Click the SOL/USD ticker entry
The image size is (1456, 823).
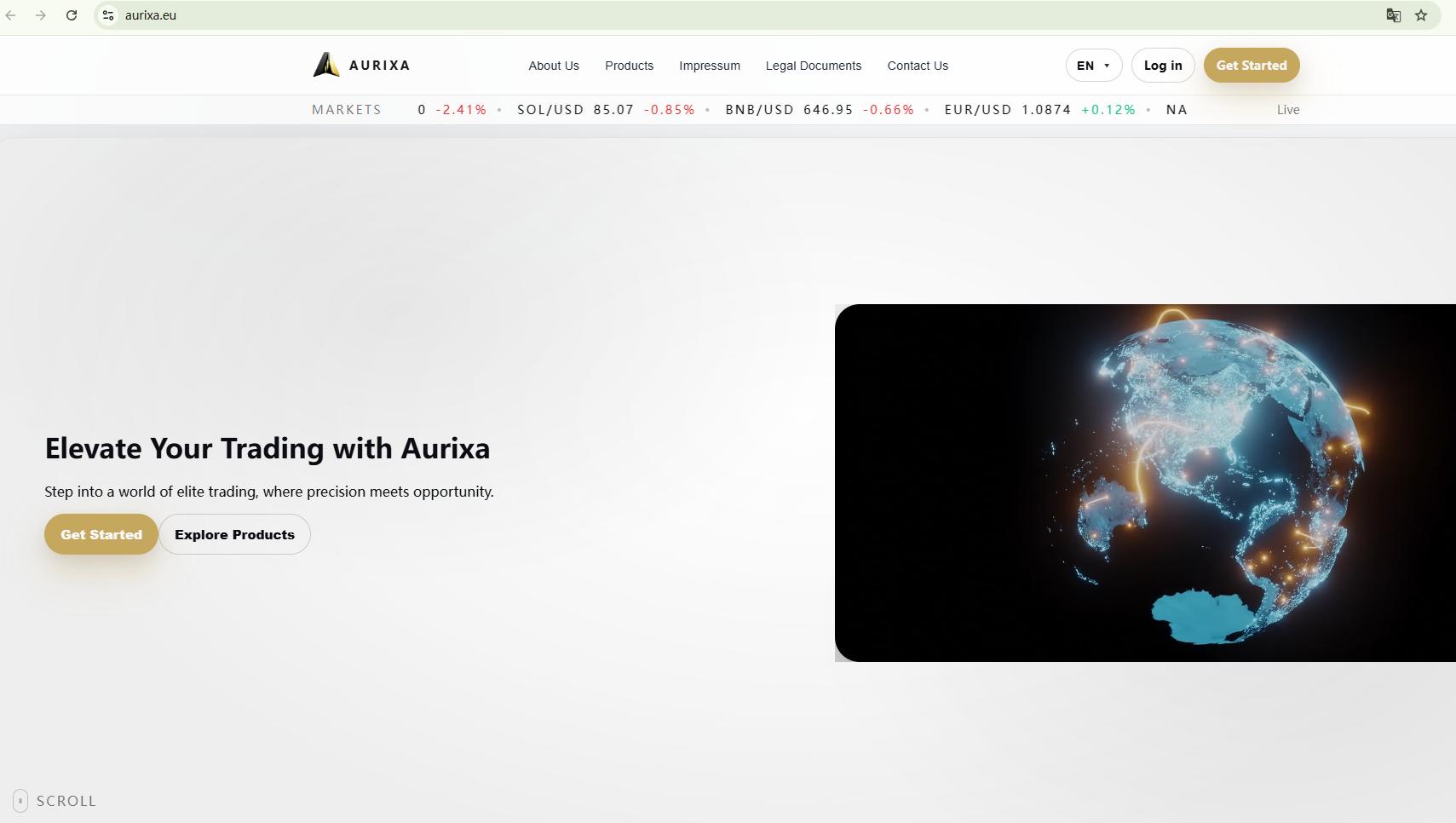(606, 110)
